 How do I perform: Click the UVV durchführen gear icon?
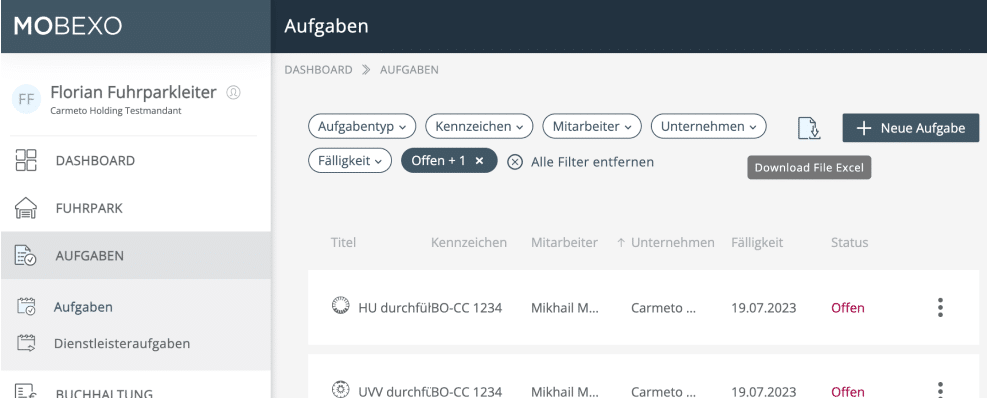pos(340,390)
